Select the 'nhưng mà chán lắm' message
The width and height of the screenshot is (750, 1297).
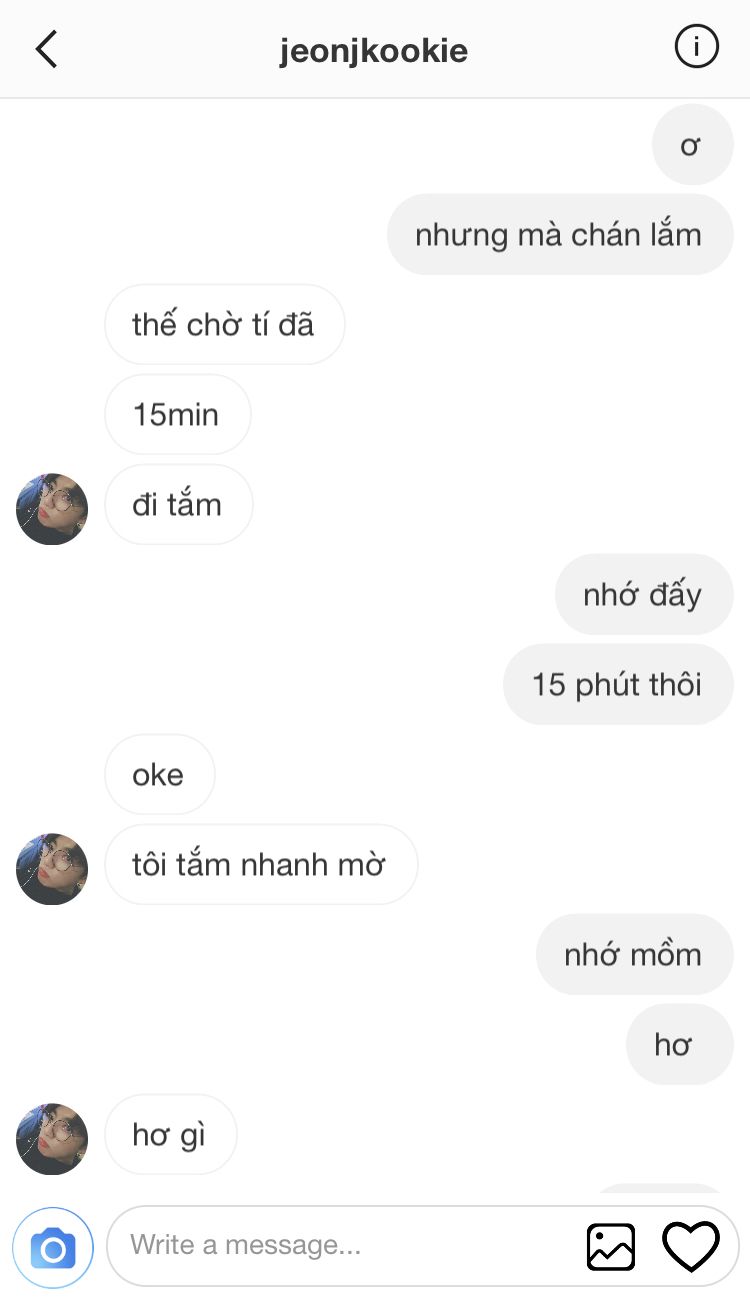click(x=560, y=235)
